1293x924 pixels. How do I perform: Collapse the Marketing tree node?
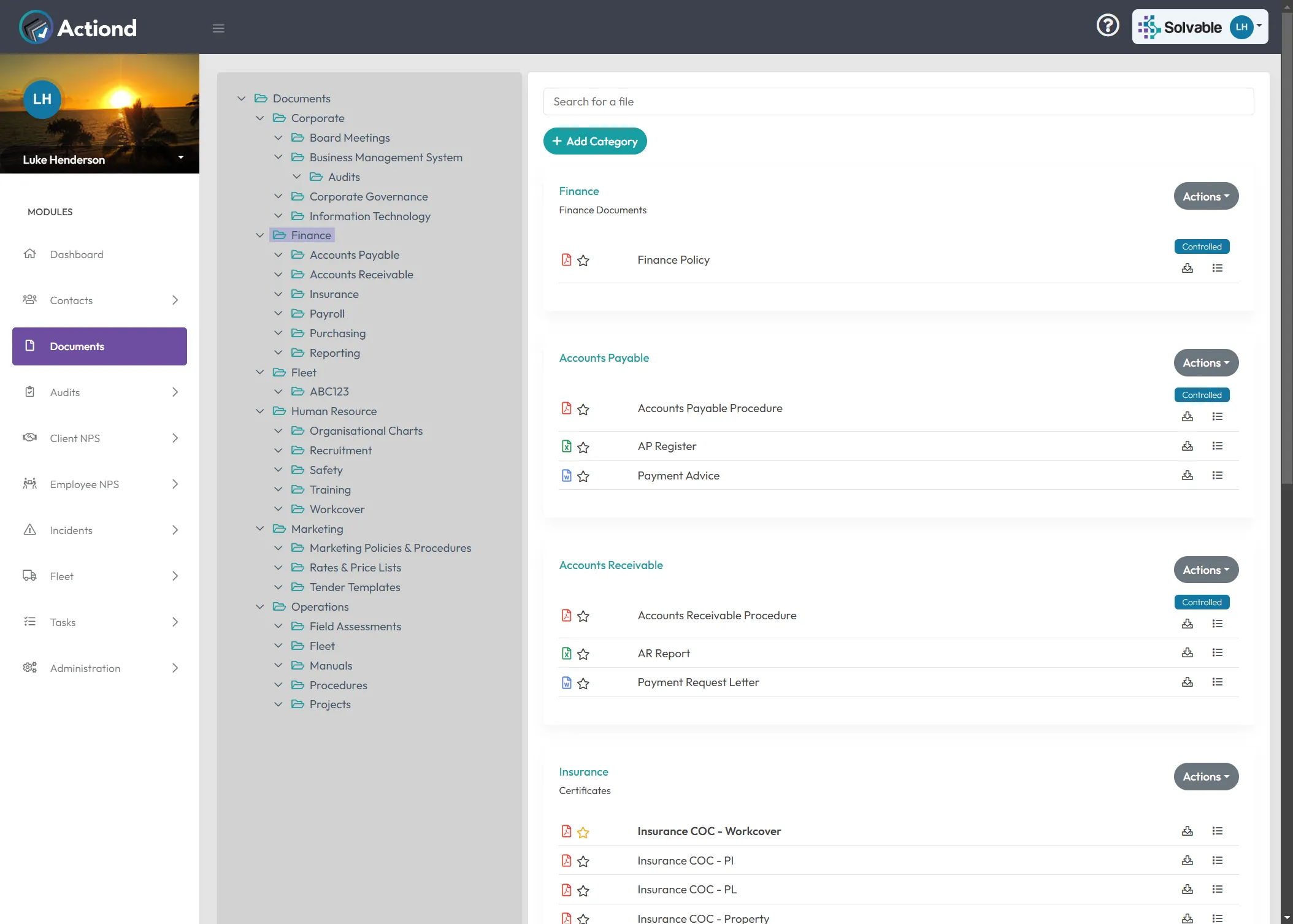point(259,528)
